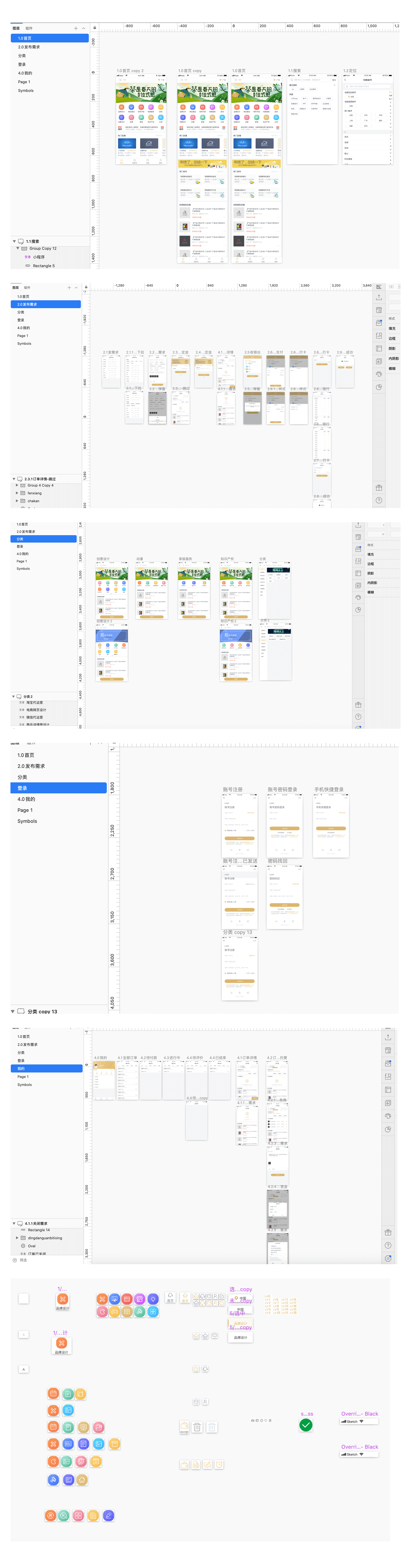
Task: Select the Oval layer
Action: tap(32, 1246)
